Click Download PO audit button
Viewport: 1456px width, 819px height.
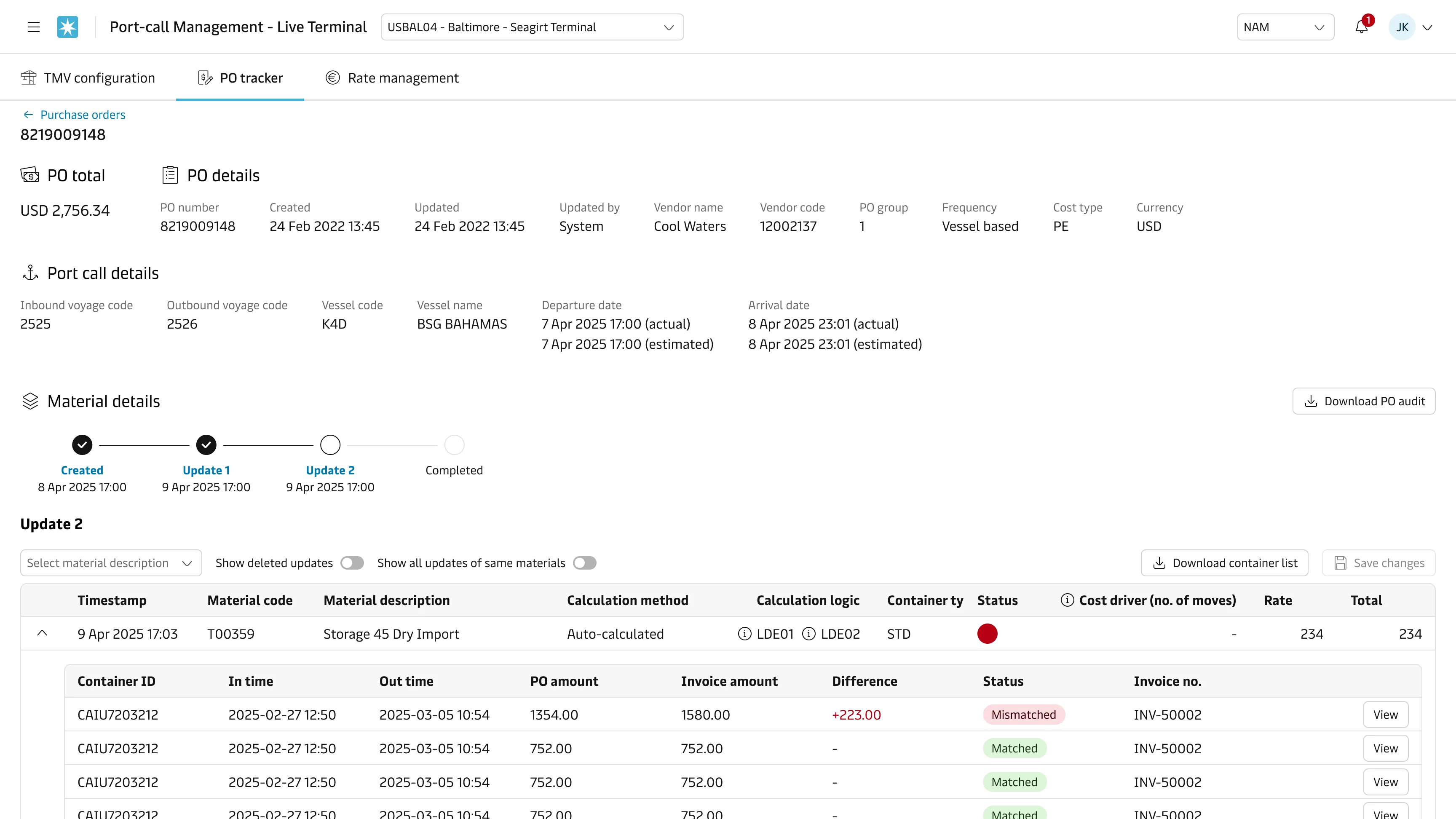[1364, 401]
